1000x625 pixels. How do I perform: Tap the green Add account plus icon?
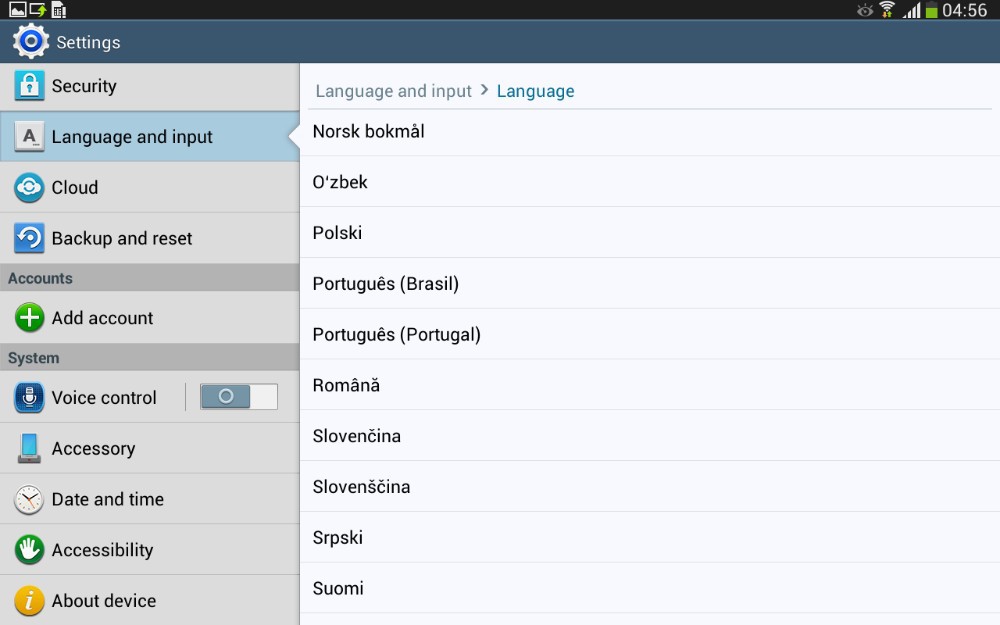[29, 318]
